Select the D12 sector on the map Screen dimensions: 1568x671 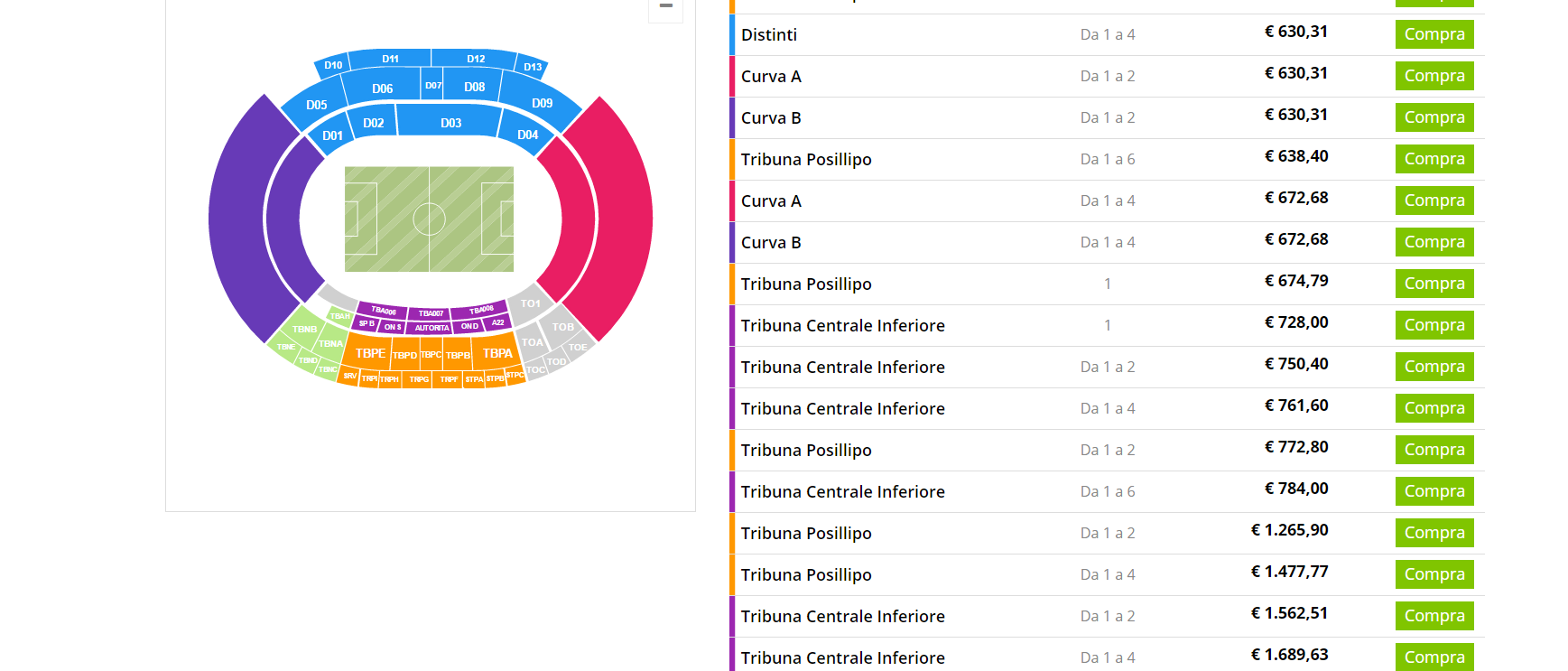point(476,59)
